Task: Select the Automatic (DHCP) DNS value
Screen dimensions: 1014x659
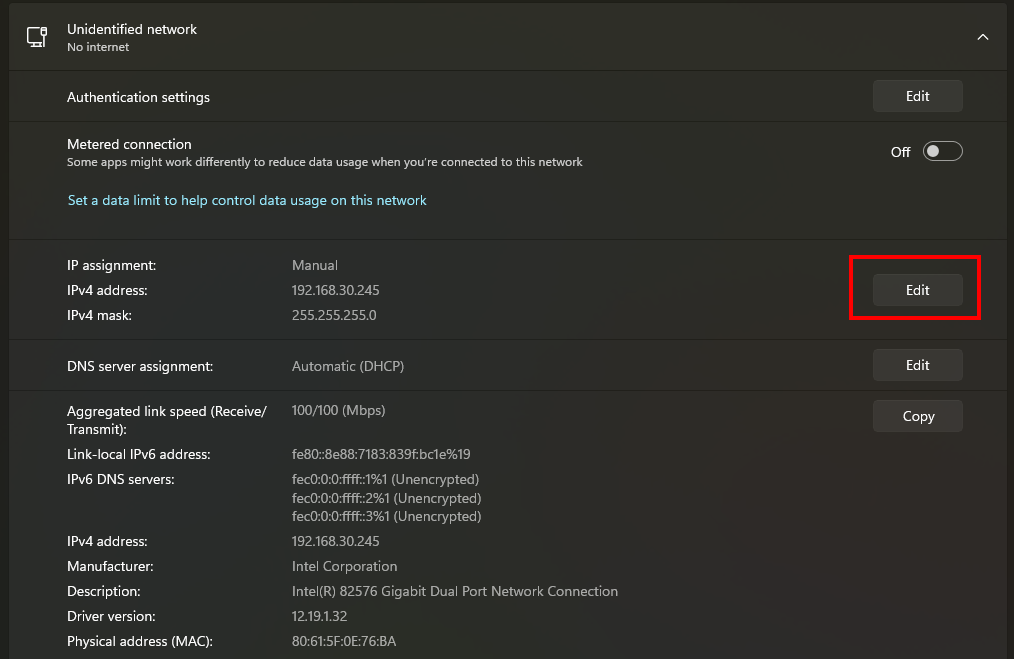Action: point(347,366)
